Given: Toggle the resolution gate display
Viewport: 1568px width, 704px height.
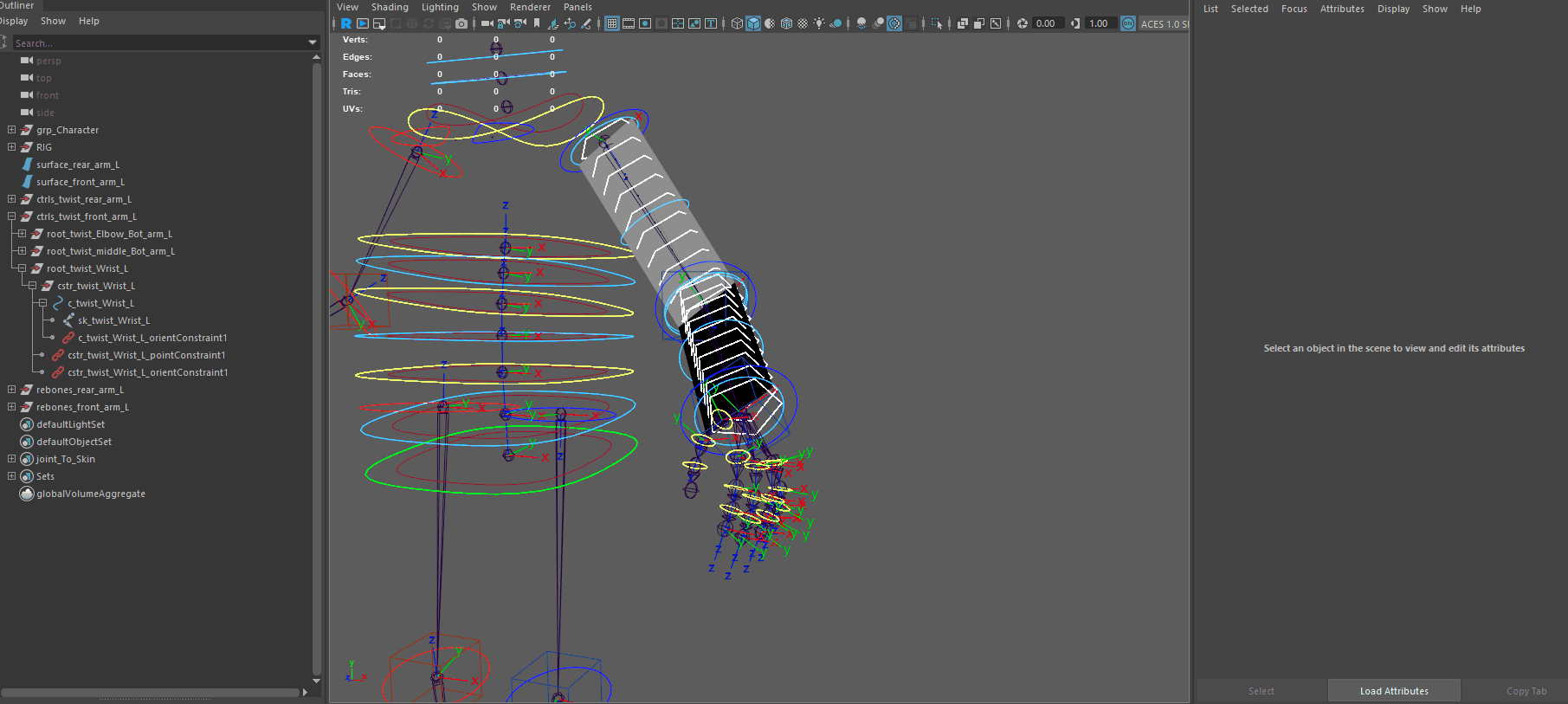Looking at the screenshot, I should click(x=645, y=23).
